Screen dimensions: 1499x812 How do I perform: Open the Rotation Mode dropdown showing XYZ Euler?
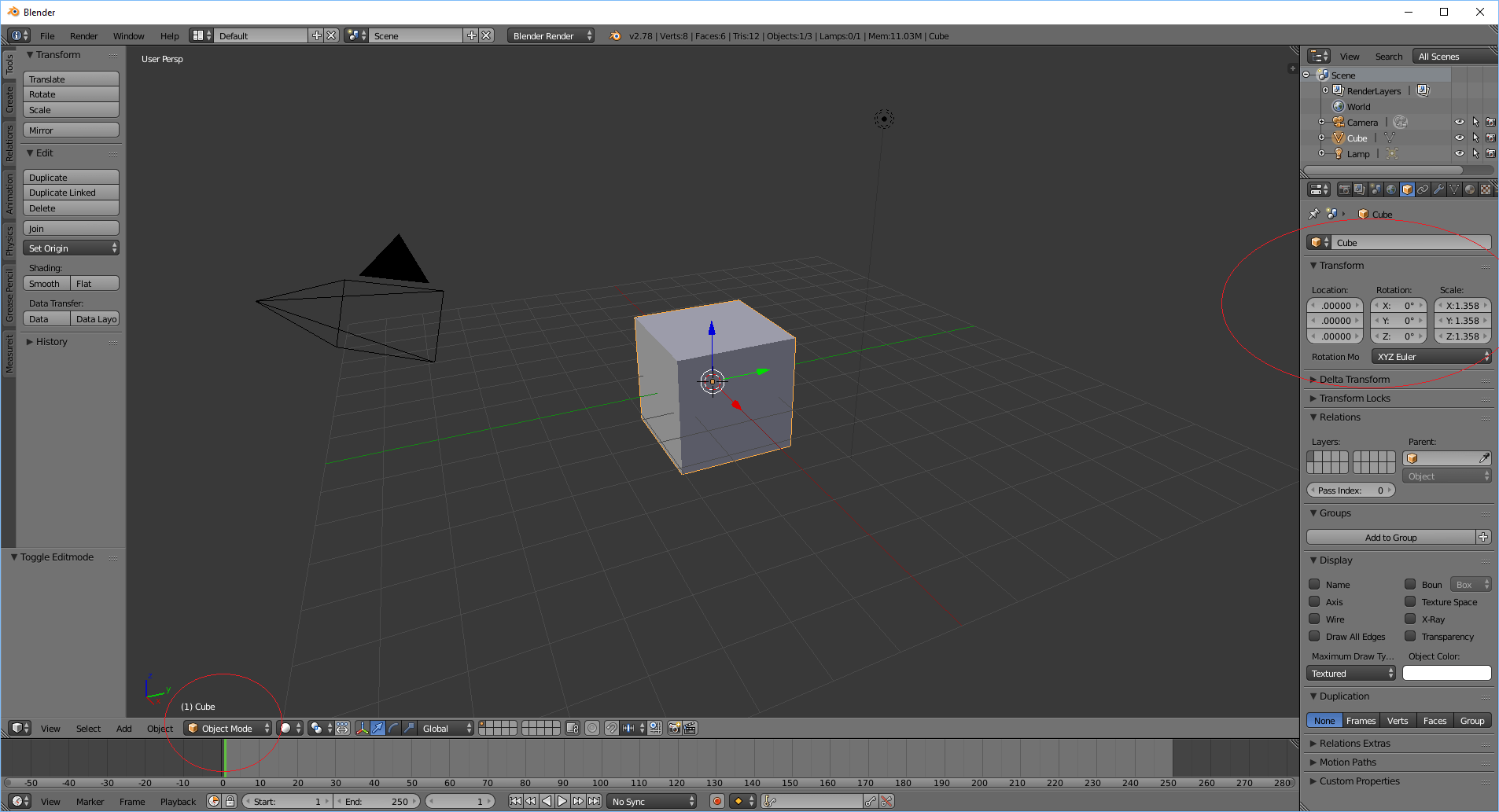coord(1430,356)
